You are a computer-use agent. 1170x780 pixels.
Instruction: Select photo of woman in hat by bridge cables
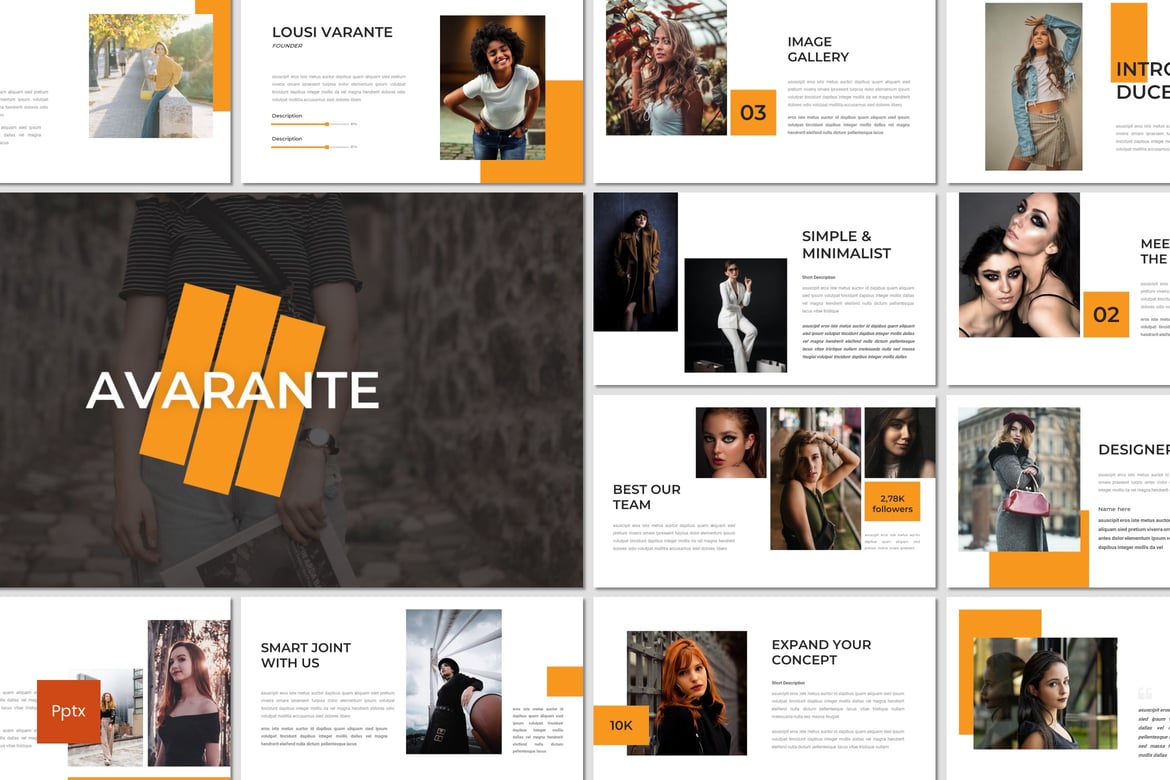[x=454, y=682]
